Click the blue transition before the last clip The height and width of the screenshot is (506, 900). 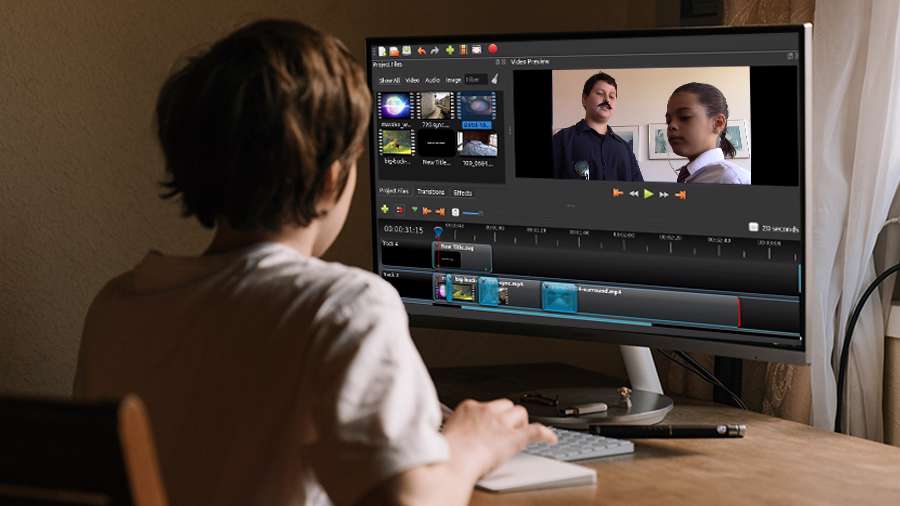pos(560,298)
